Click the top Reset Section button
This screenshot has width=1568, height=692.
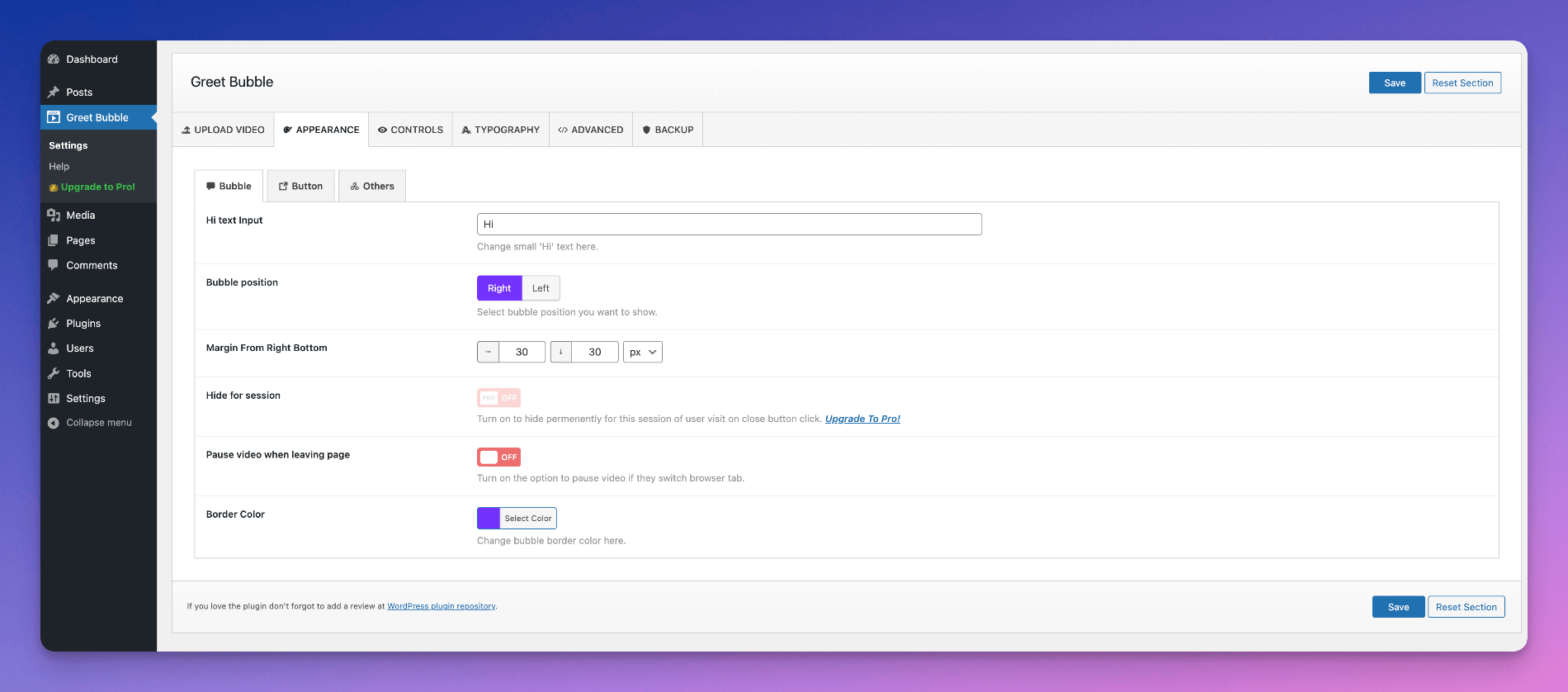[x=1462, y=83]
